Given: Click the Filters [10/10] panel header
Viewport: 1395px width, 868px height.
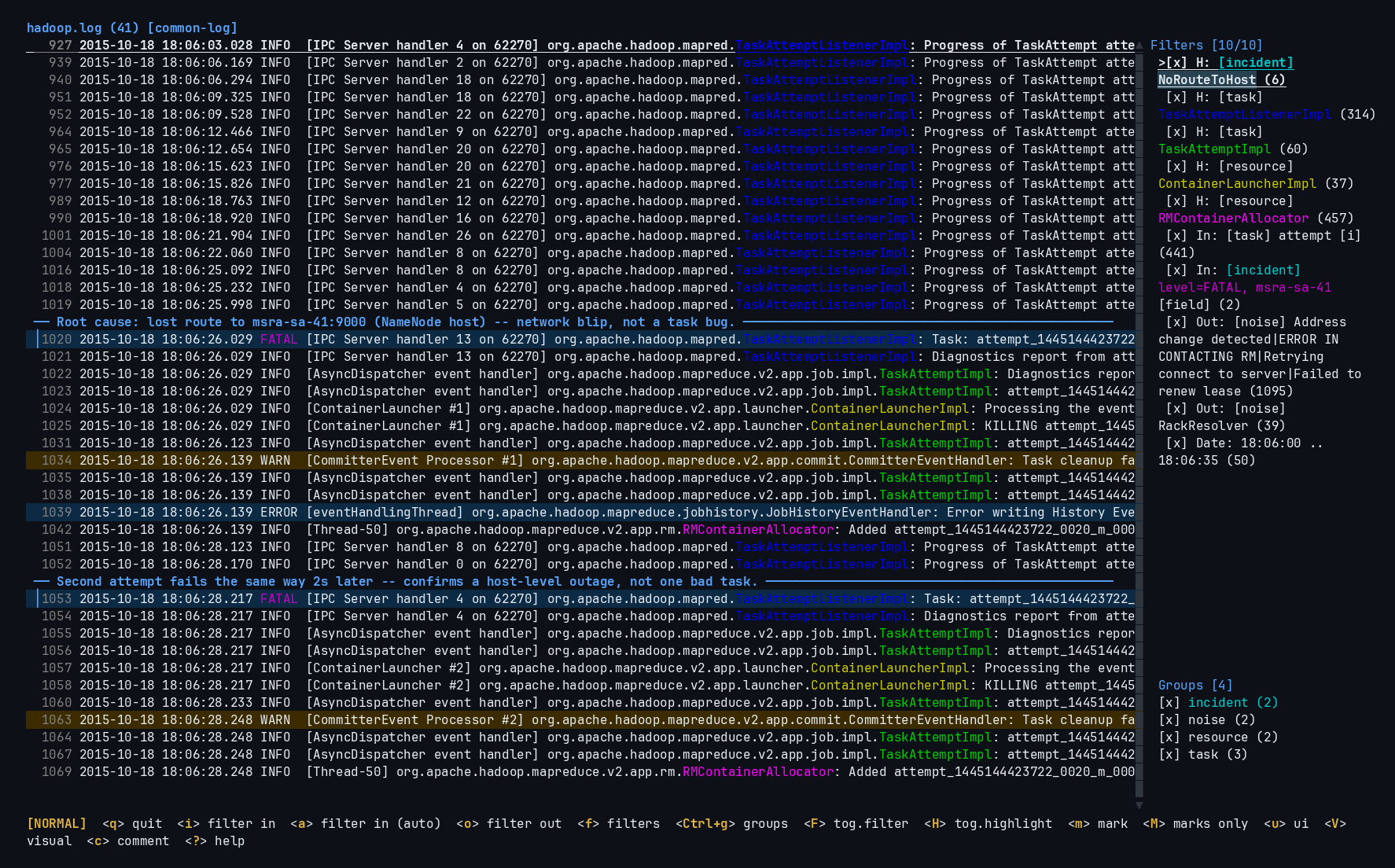Looking at the screenshot, I should point(1206,46).
